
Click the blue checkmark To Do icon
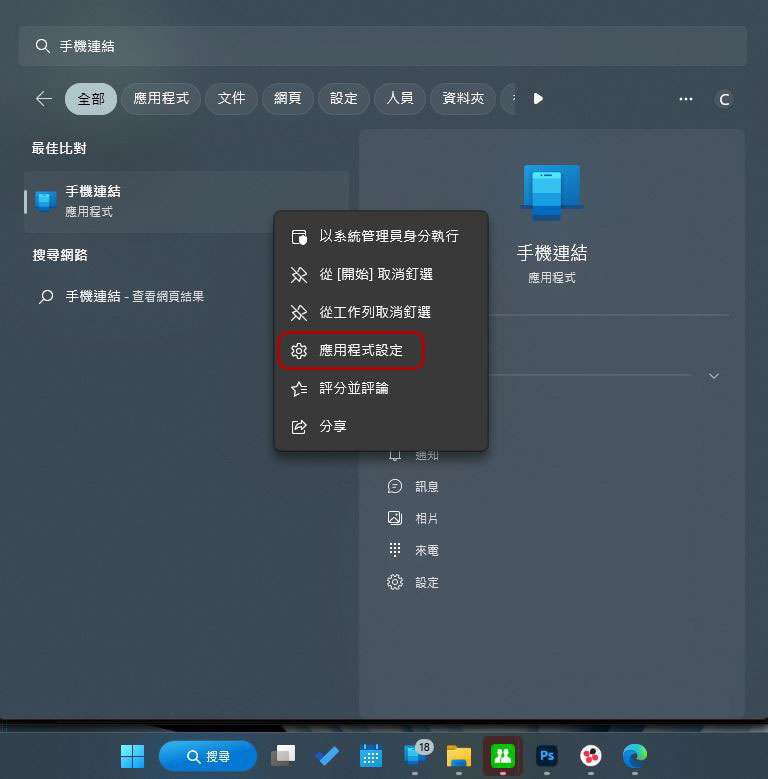click(327, 756)
